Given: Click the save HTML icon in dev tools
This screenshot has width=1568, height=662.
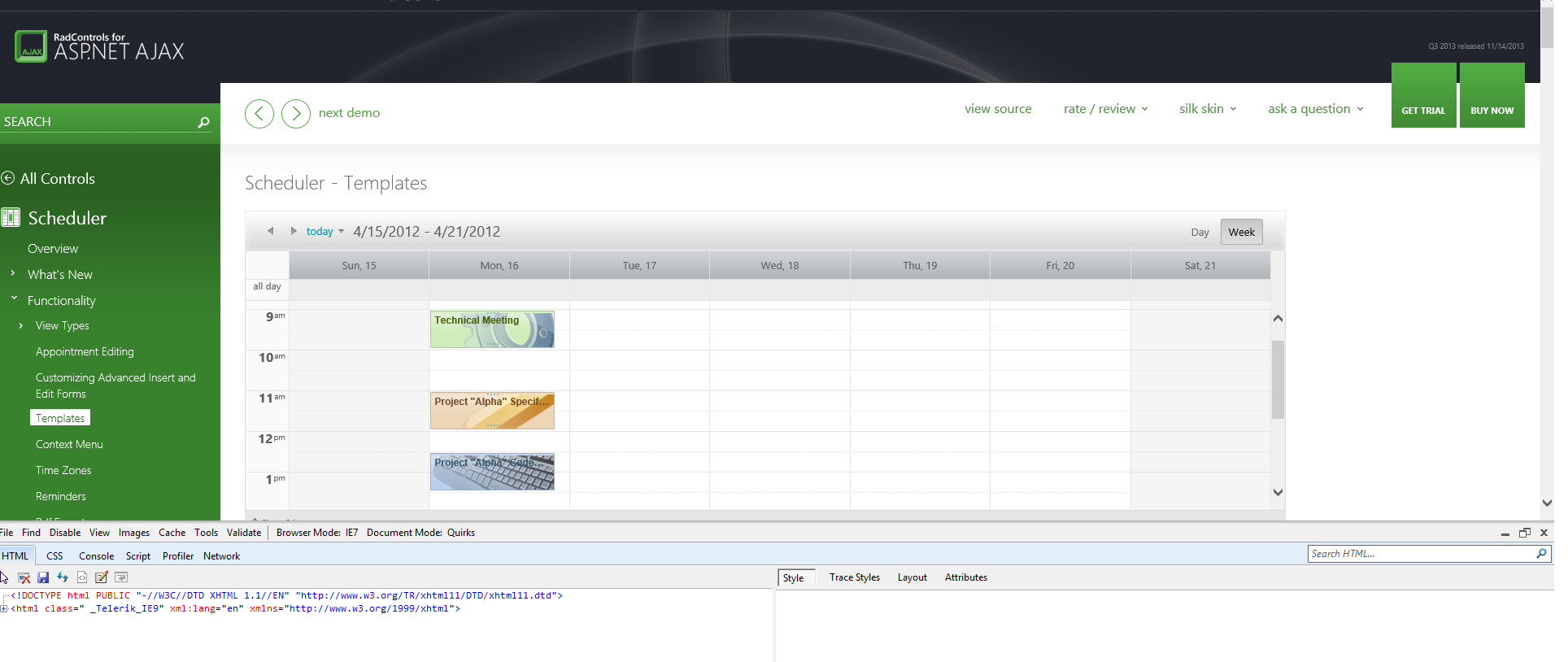Looking at the screenshot, I should pyautogui.click(x=43, y=577).
